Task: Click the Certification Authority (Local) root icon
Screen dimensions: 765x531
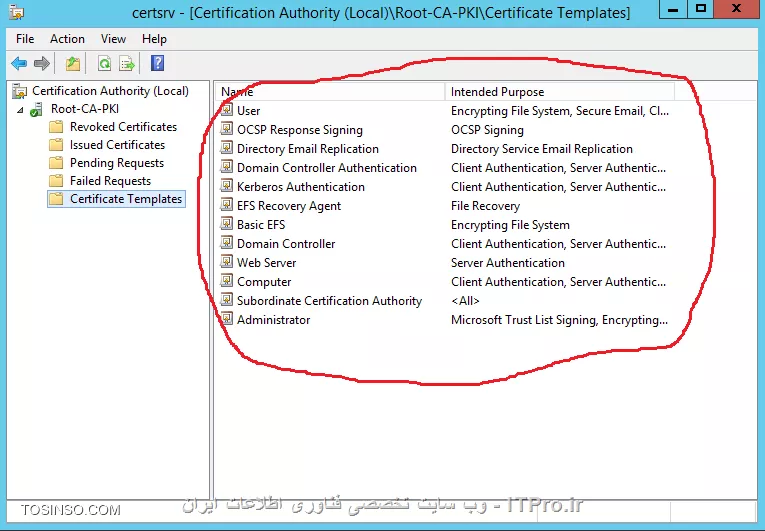Action: (20, 91)
